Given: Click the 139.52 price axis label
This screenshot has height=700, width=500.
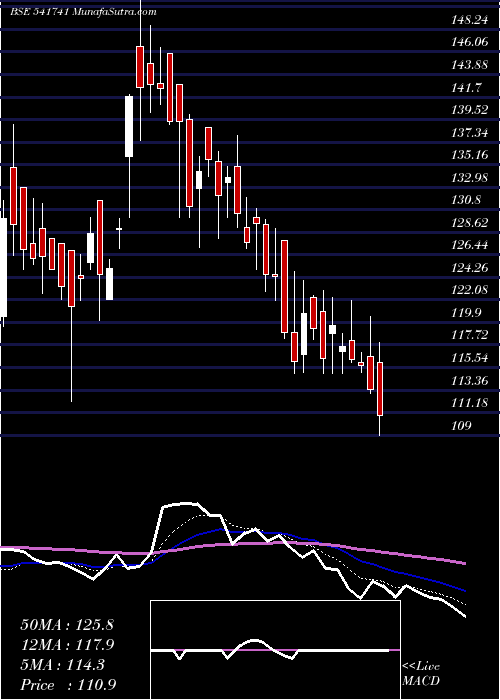Looking at the screenshot, I should 468,109.
